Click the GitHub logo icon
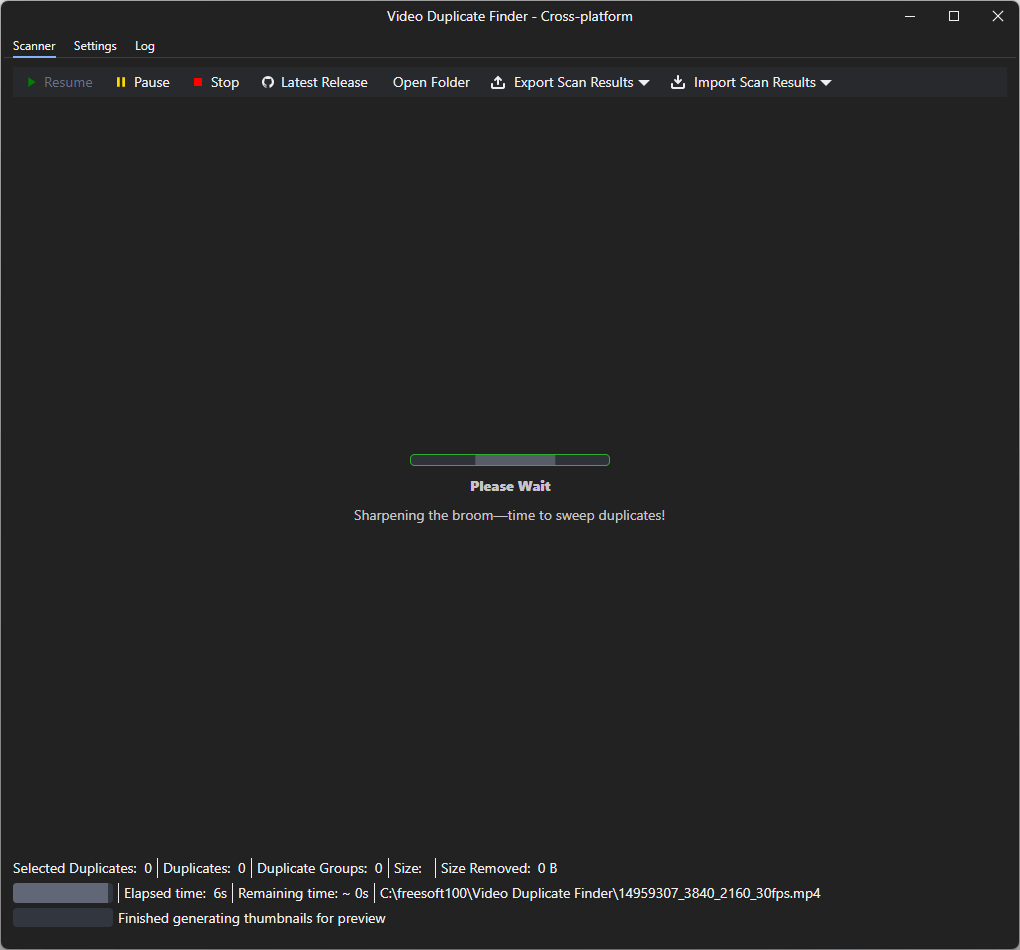Viewport: 1020px width, 950px height. (x=267, y=83)
